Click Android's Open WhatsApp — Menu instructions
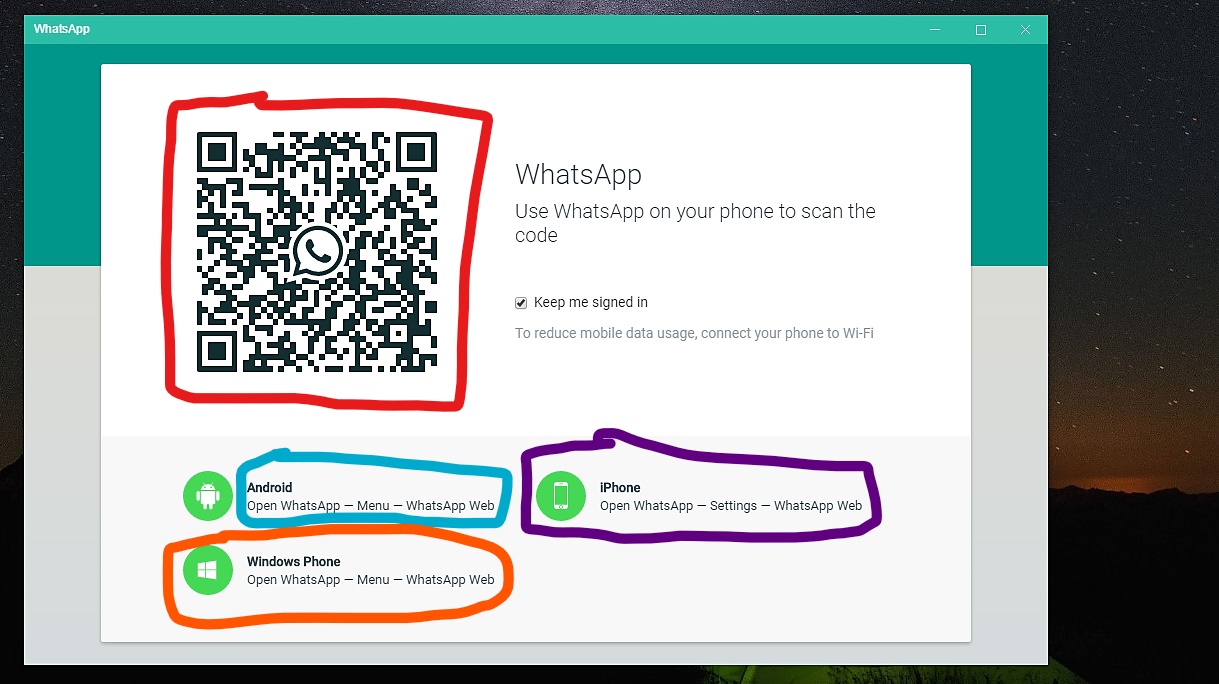Screen dimensions: 1219x684 point(371,506)
